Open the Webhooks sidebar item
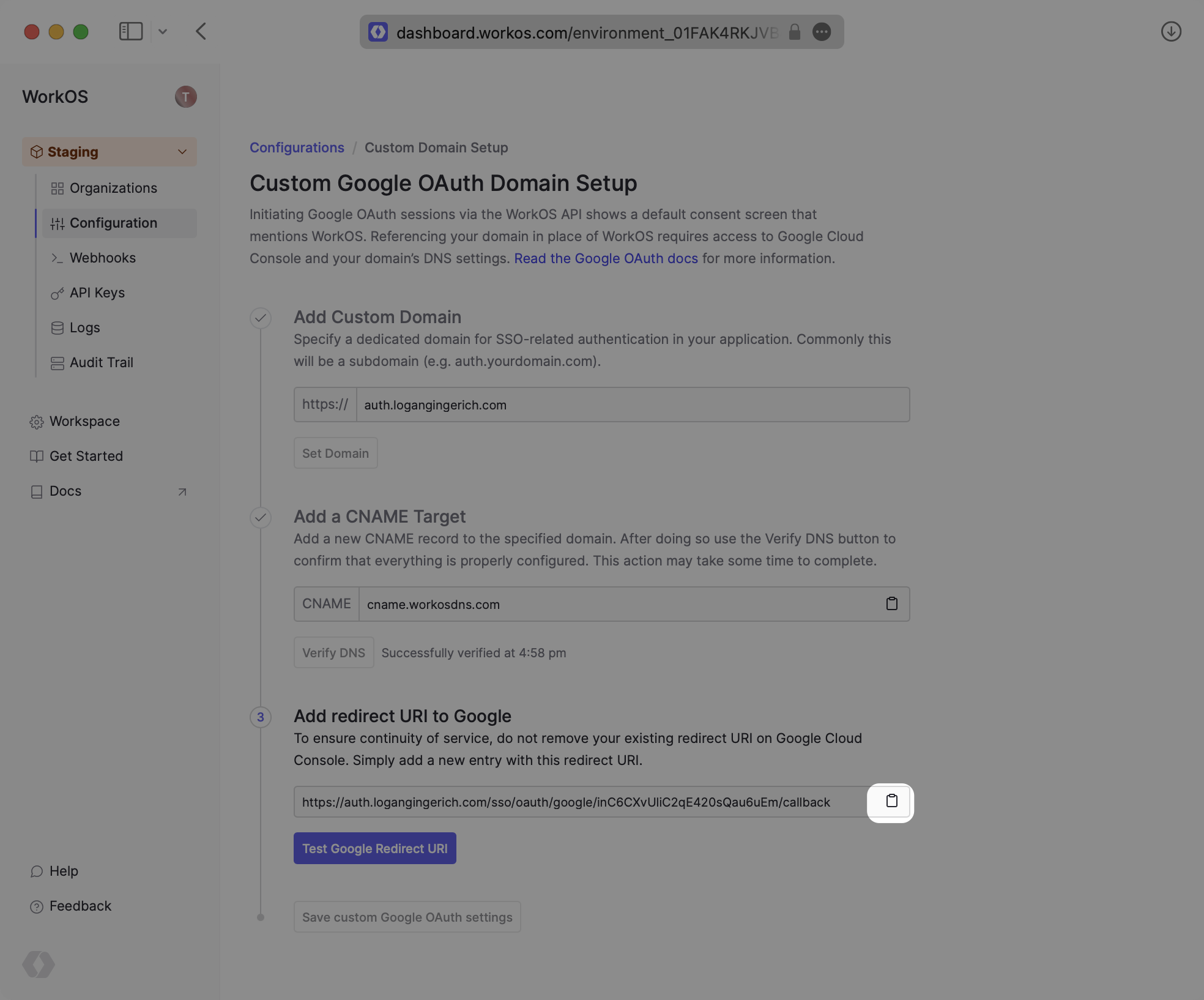Screen dimensions: 1204x1000 click(103, 258)
